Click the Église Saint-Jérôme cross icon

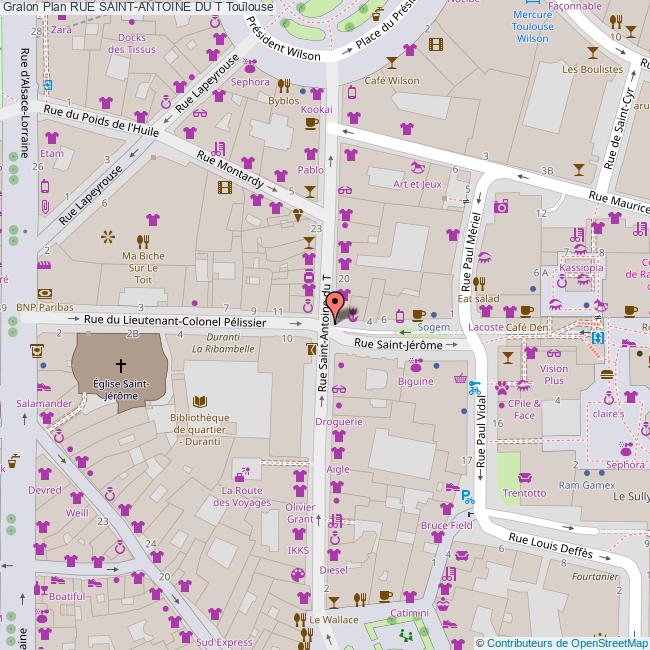tap(121, 366)
